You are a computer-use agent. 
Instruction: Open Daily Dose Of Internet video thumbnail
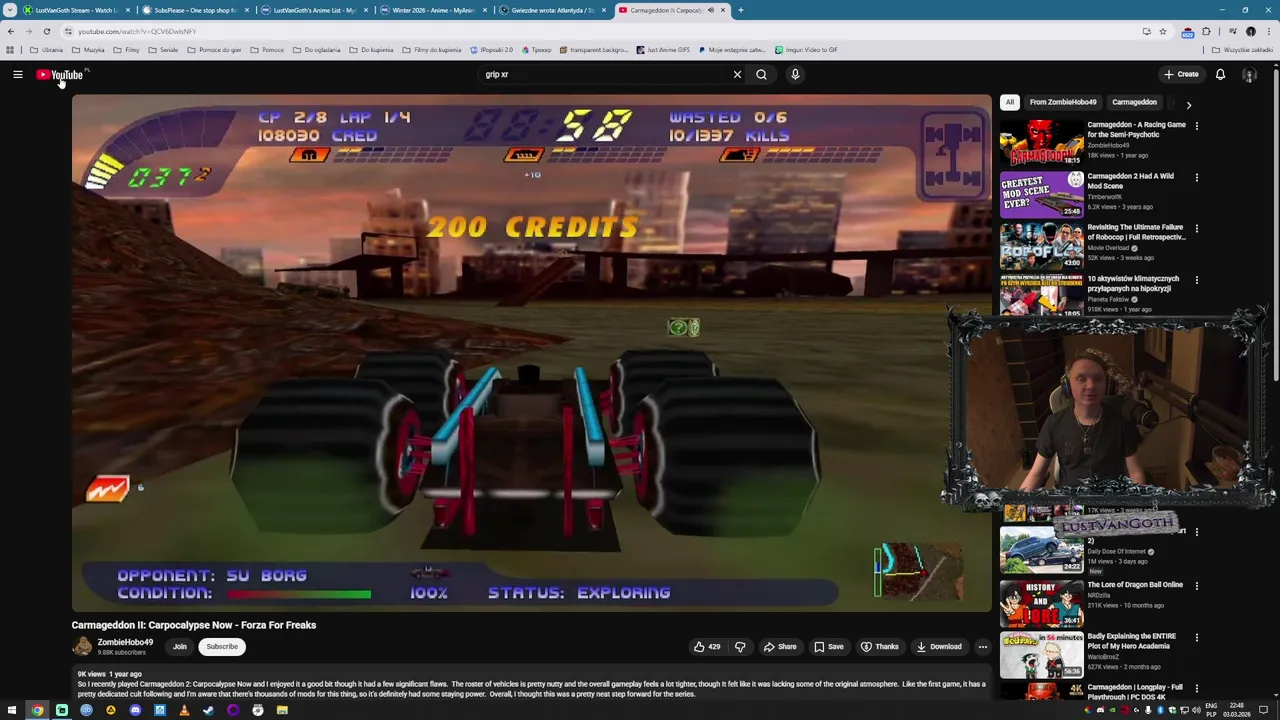[x=1041, y=550]
